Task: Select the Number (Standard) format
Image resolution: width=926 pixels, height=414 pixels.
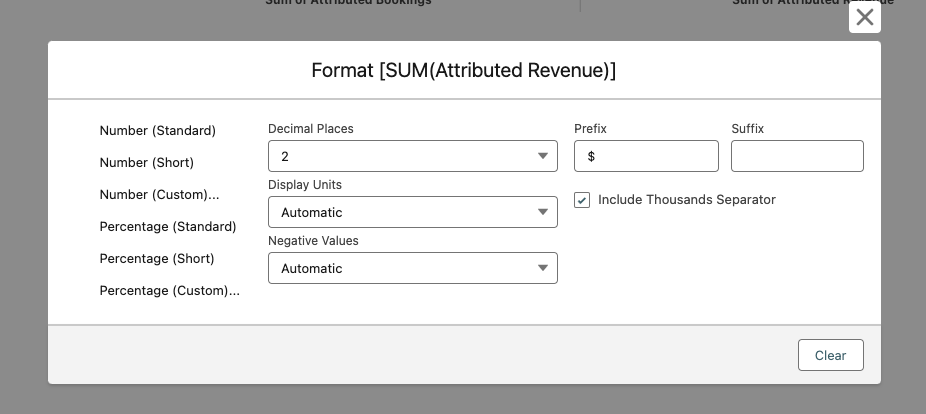Action: coord(157,131)
